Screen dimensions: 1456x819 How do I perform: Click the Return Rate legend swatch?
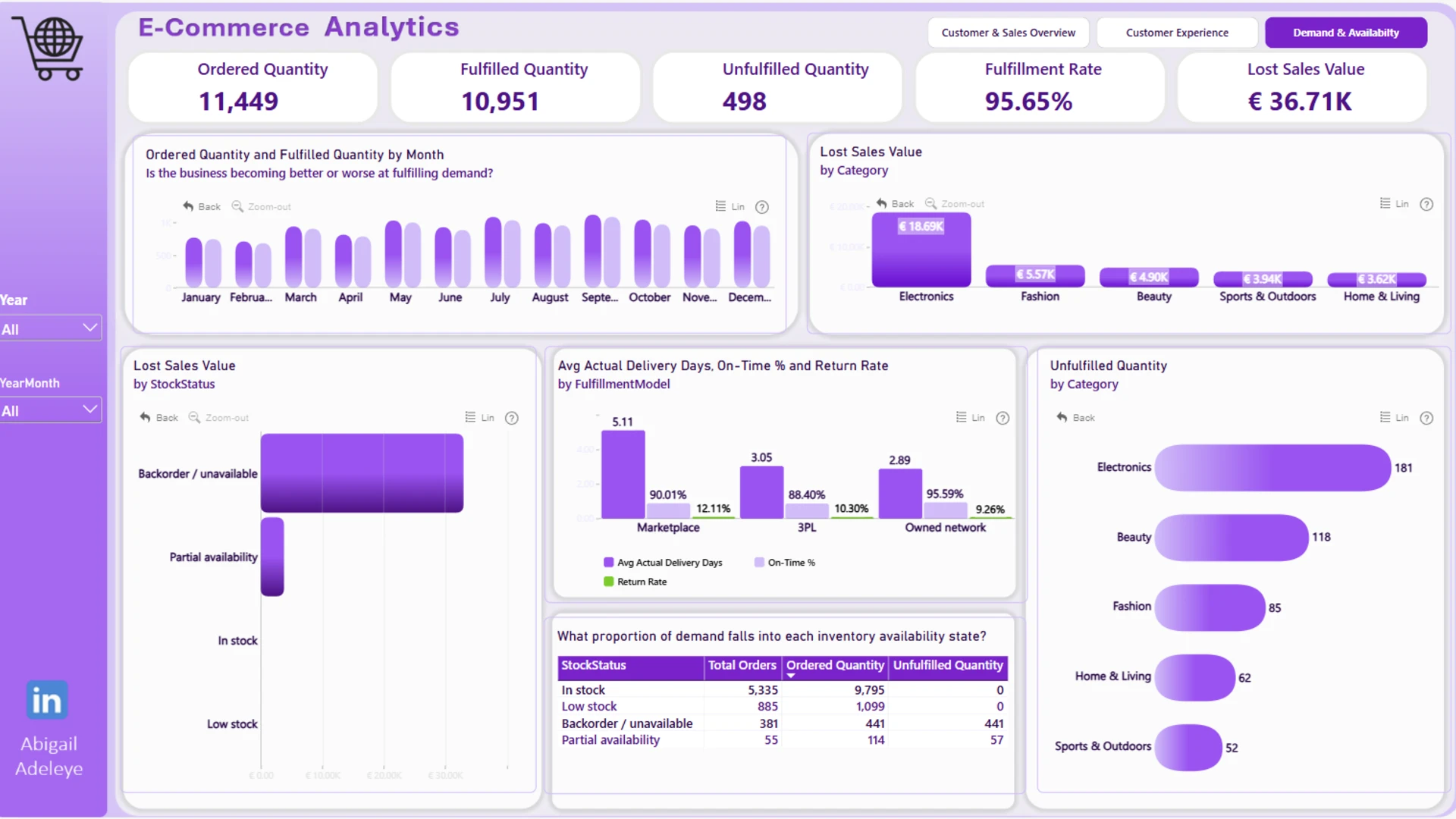tap(608, 582)
